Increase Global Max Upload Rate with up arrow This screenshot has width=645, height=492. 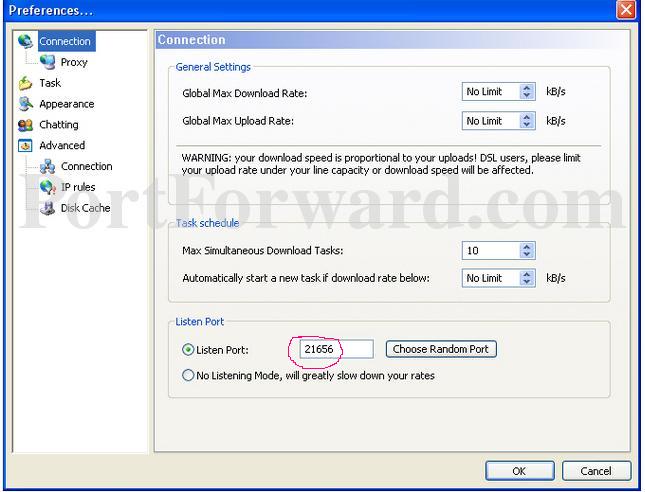pyautogui.click(x=527, y=117)
